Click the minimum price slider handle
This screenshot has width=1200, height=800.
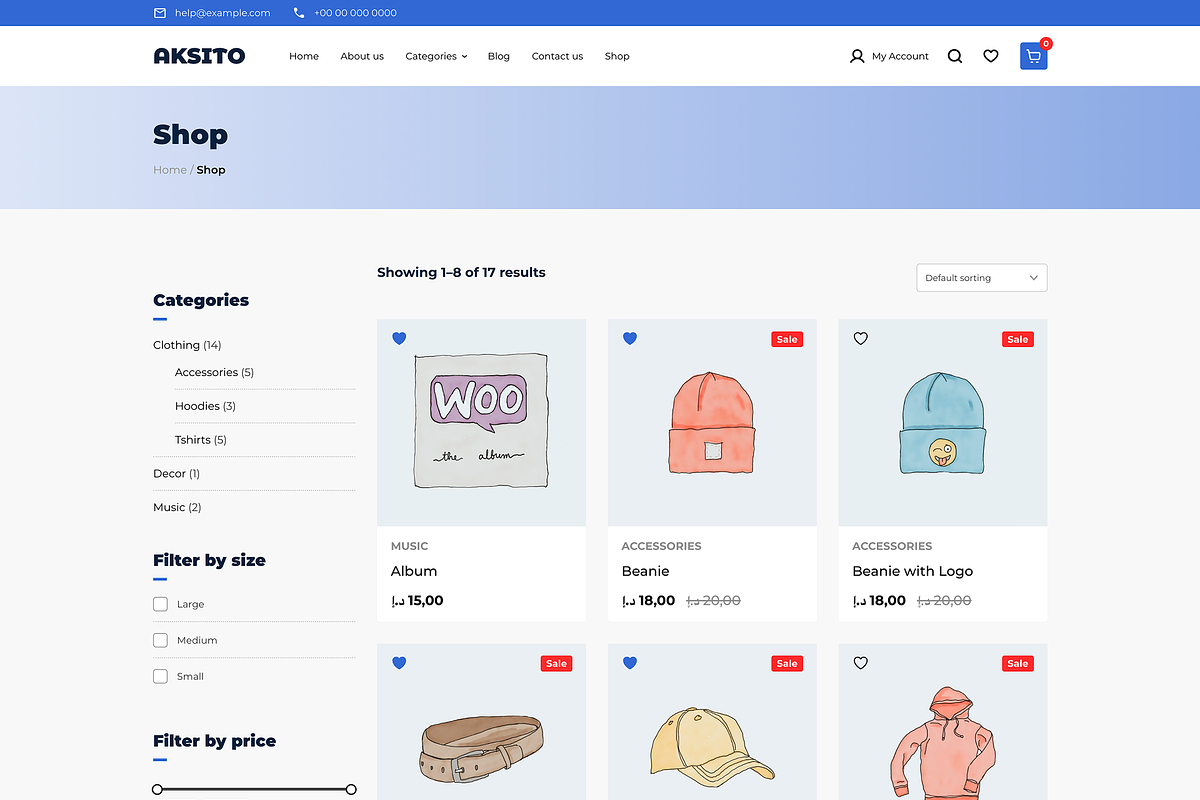point(157,790)
